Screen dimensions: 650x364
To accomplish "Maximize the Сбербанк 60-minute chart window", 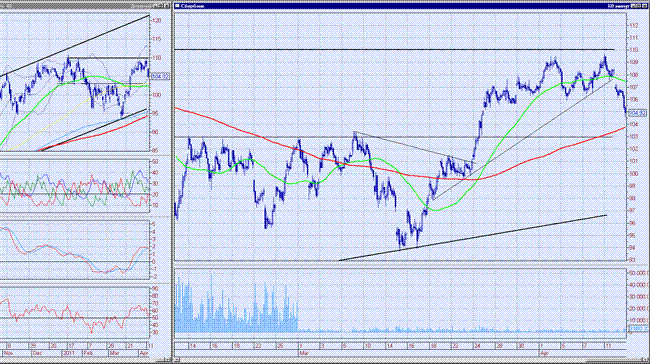I will (x=638, y=6).
